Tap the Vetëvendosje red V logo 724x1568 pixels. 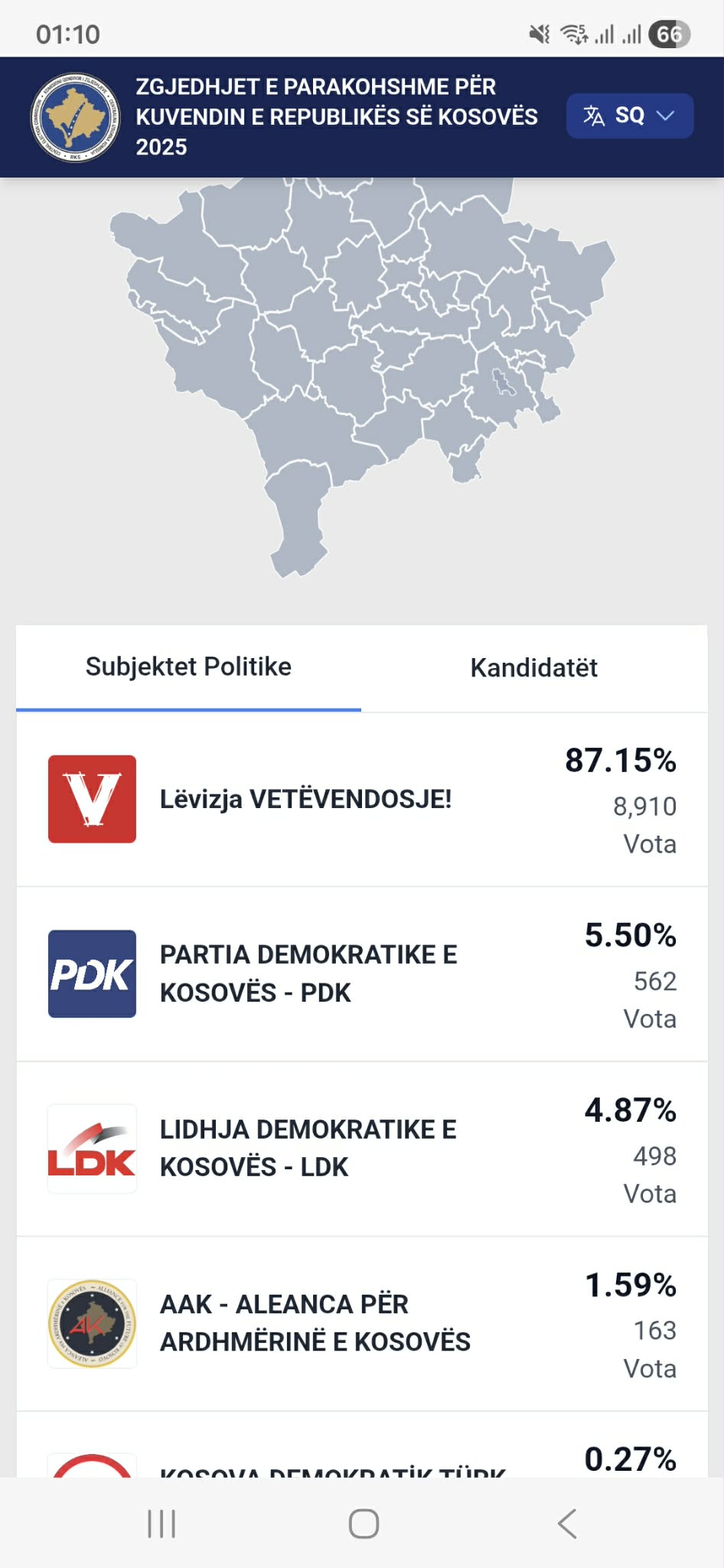[x=92, y=799]
